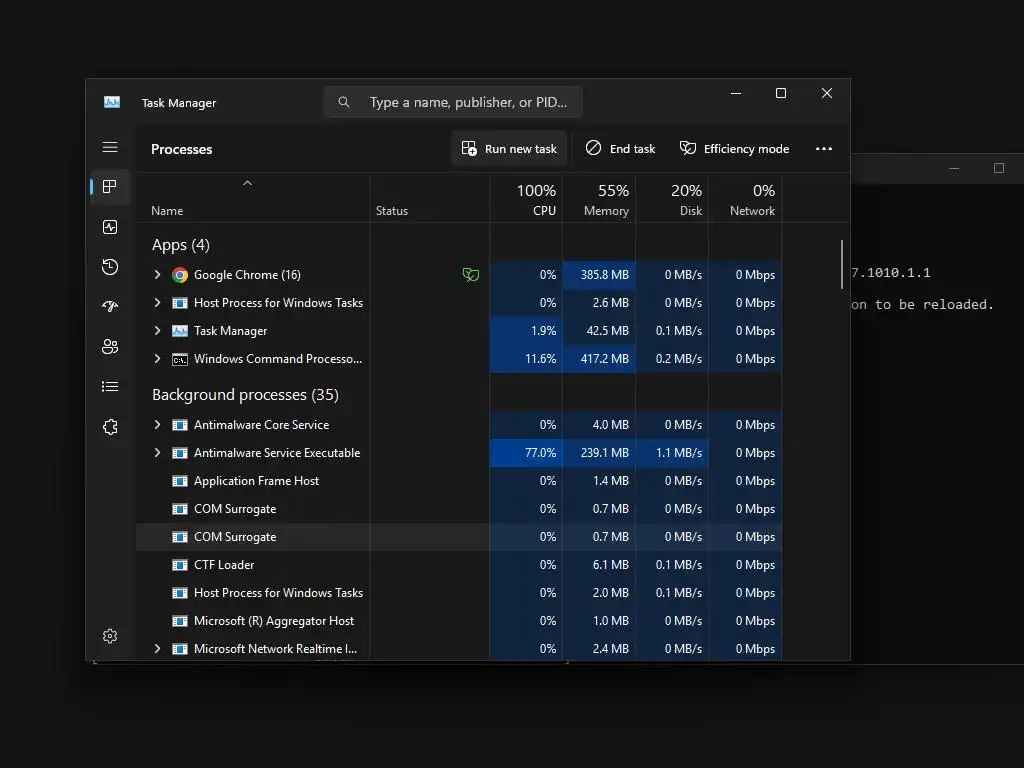
Task: Click the sort arrow above Name column
Action: point(247,184)
